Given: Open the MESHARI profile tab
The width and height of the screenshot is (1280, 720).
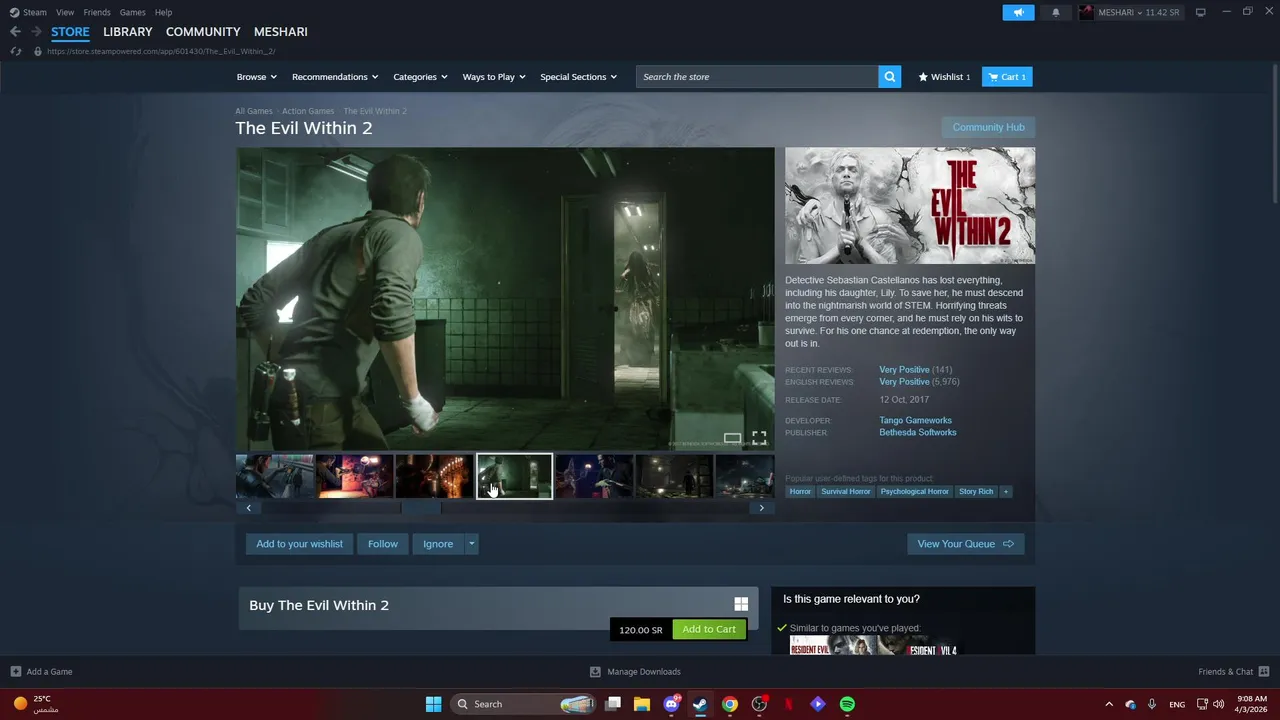Looking at the screenshot, I should 281,32.
